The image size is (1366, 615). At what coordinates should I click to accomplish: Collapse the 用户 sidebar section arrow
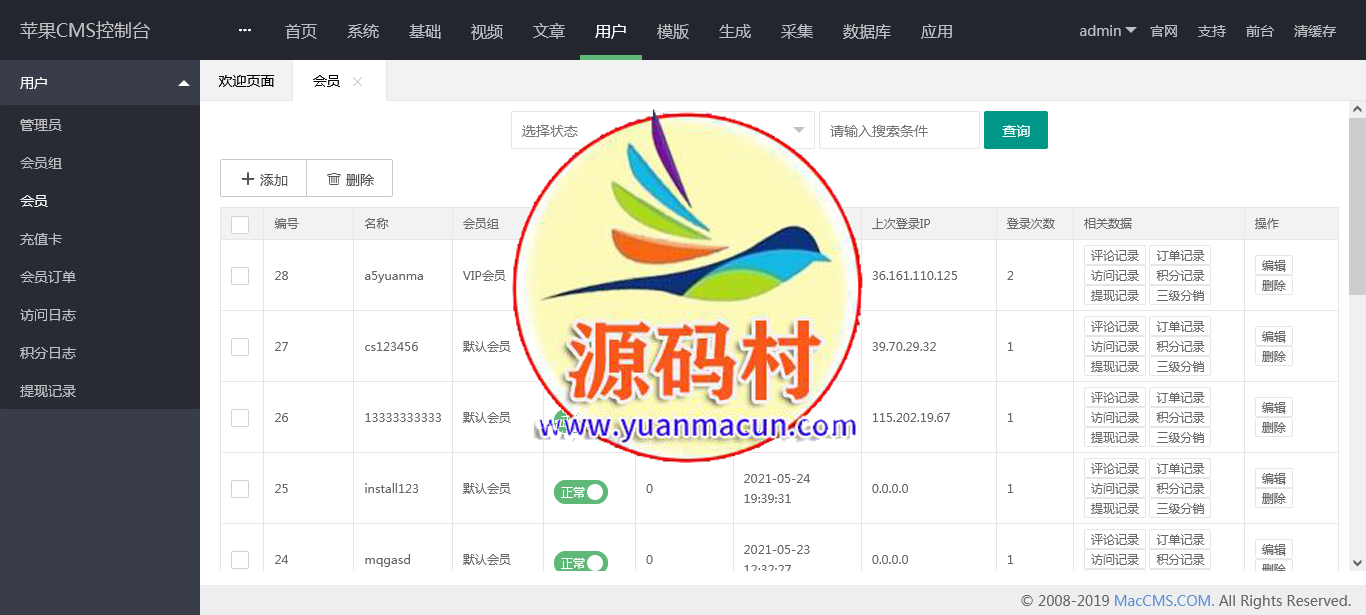point(183,83)
